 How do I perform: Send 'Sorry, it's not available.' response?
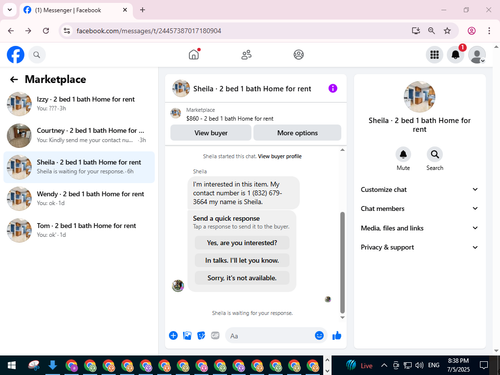242,278
